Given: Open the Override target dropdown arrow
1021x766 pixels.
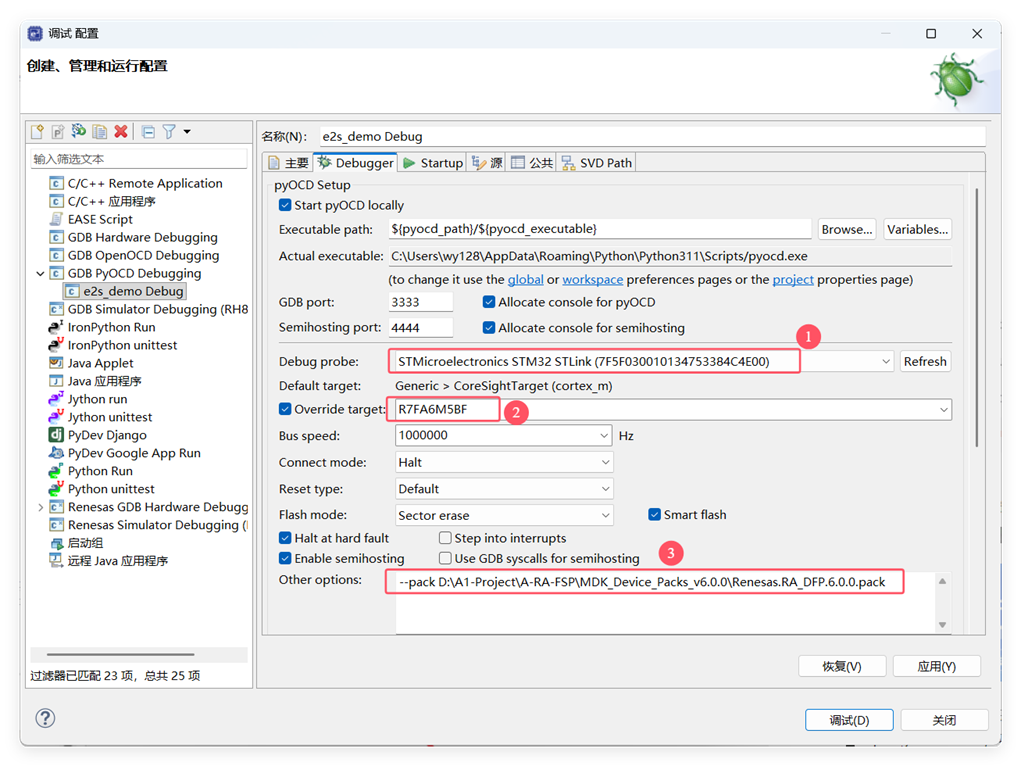Looking at the screenshot, I should pos(944,410).
